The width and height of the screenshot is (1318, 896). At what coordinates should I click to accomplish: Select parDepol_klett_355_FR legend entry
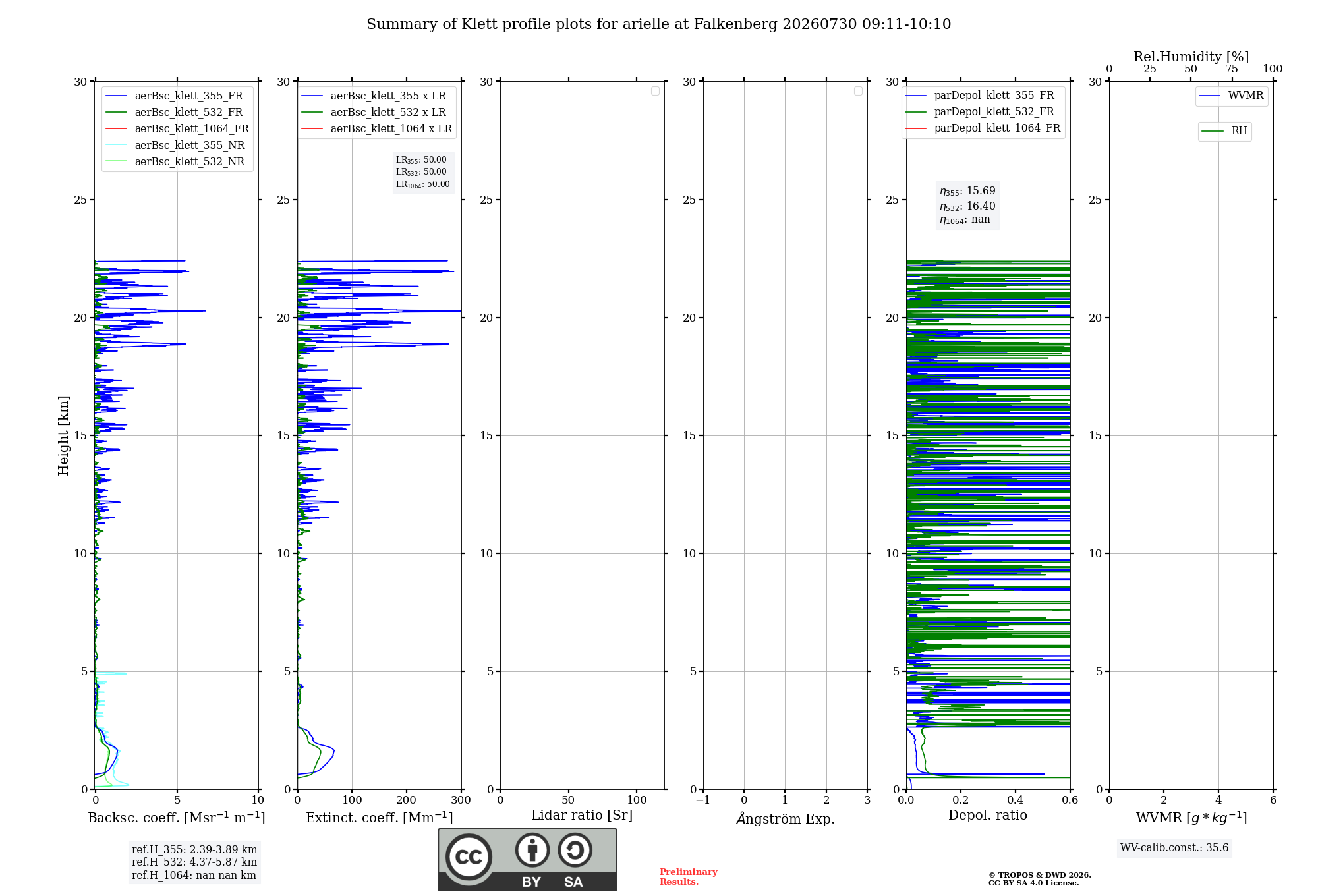pos(980,96)
